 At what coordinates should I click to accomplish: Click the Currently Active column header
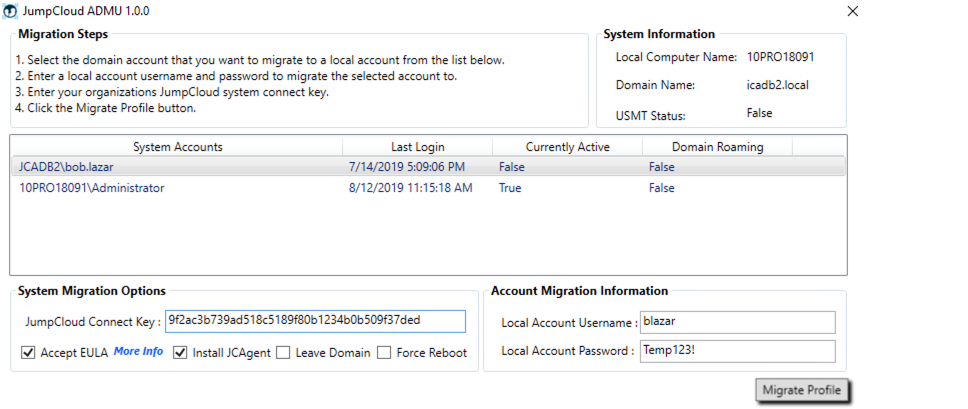coord(567,147)
